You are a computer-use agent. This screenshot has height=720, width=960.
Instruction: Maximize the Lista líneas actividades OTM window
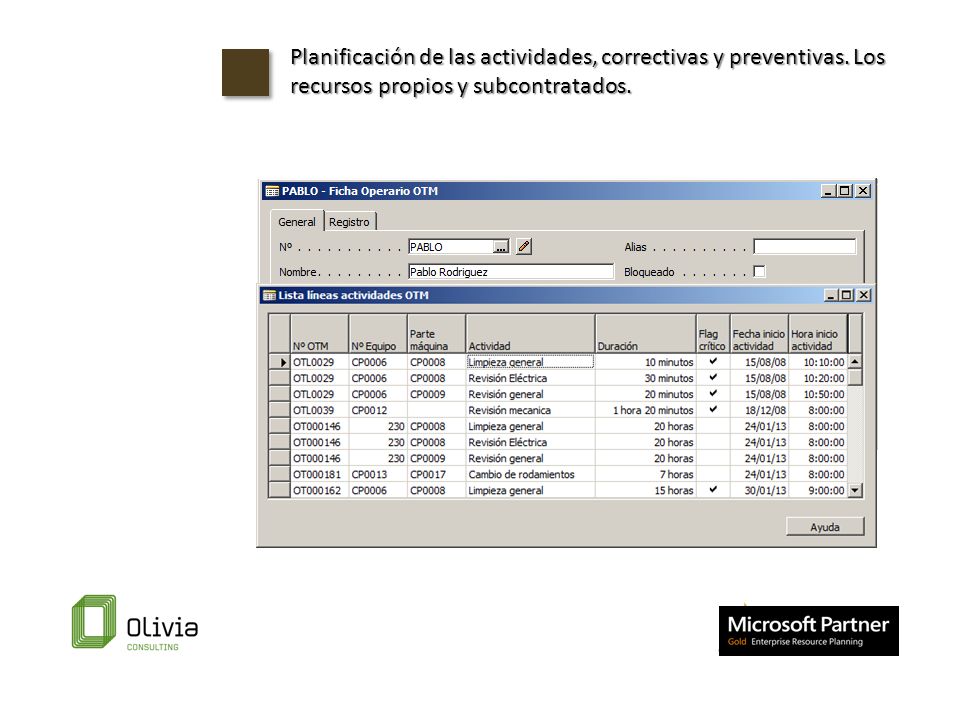point(847,295)
